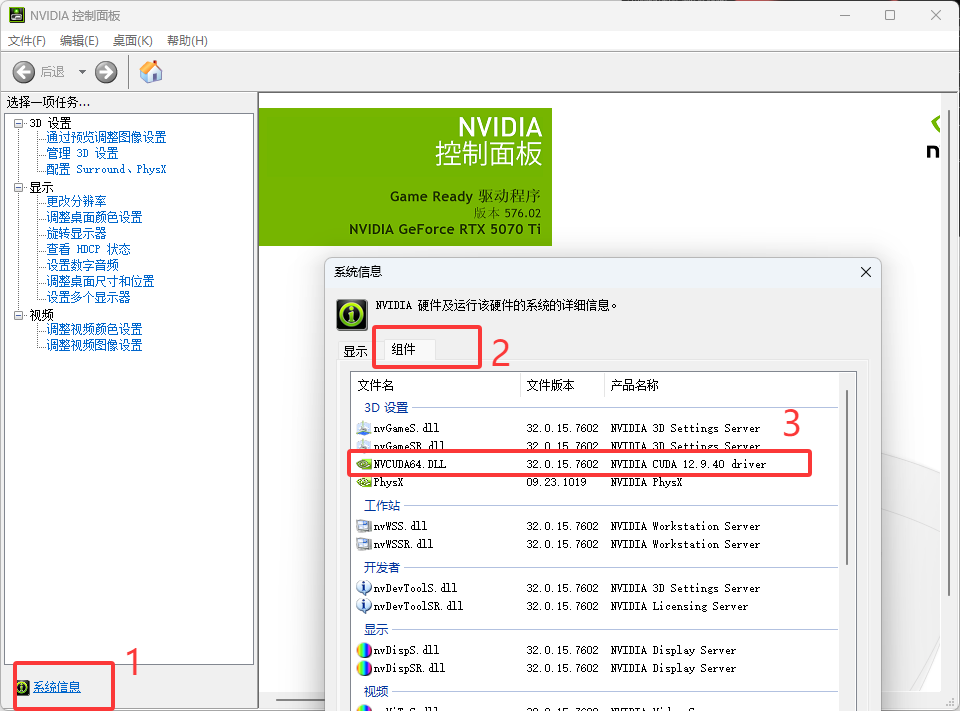This screenshot has height=711, width=960.
Task: Click the Forward arrow toolbar icon
Action: pos(106,72)
